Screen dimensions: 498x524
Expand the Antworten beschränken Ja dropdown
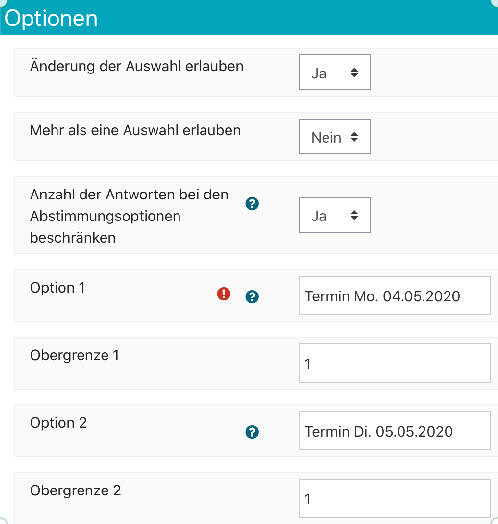point(335,215)
